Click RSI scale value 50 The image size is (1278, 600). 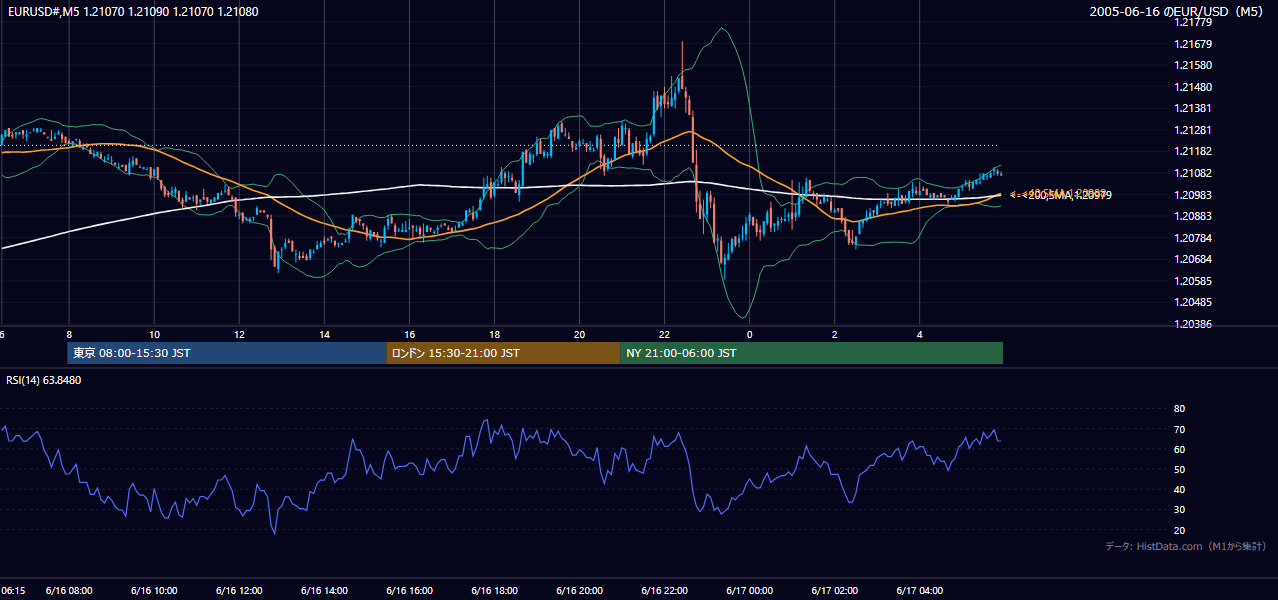1179,469
